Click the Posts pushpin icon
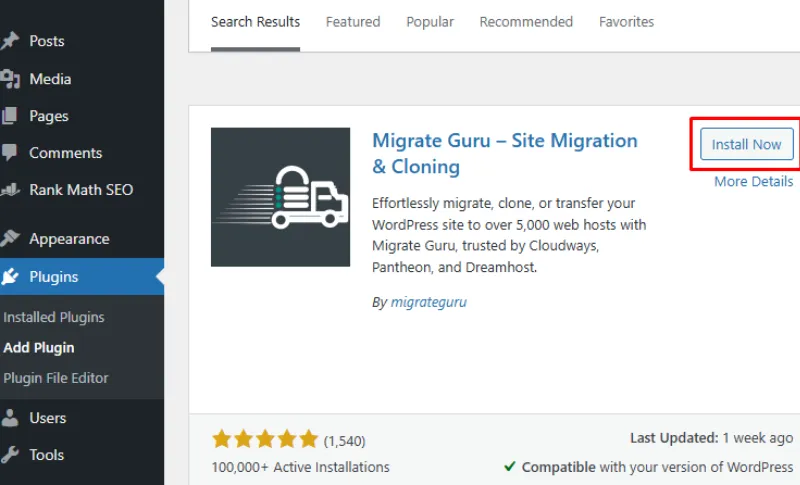Image resolution: width=800 pixels, height=485 pixels. pos(10,41)
